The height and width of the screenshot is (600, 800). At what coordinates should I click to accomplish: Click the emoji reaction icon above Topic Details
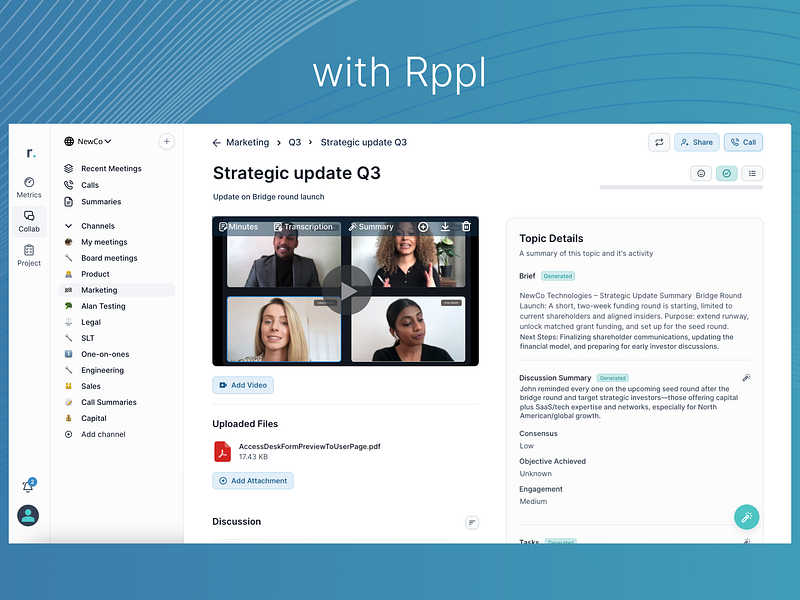[701, 173]
